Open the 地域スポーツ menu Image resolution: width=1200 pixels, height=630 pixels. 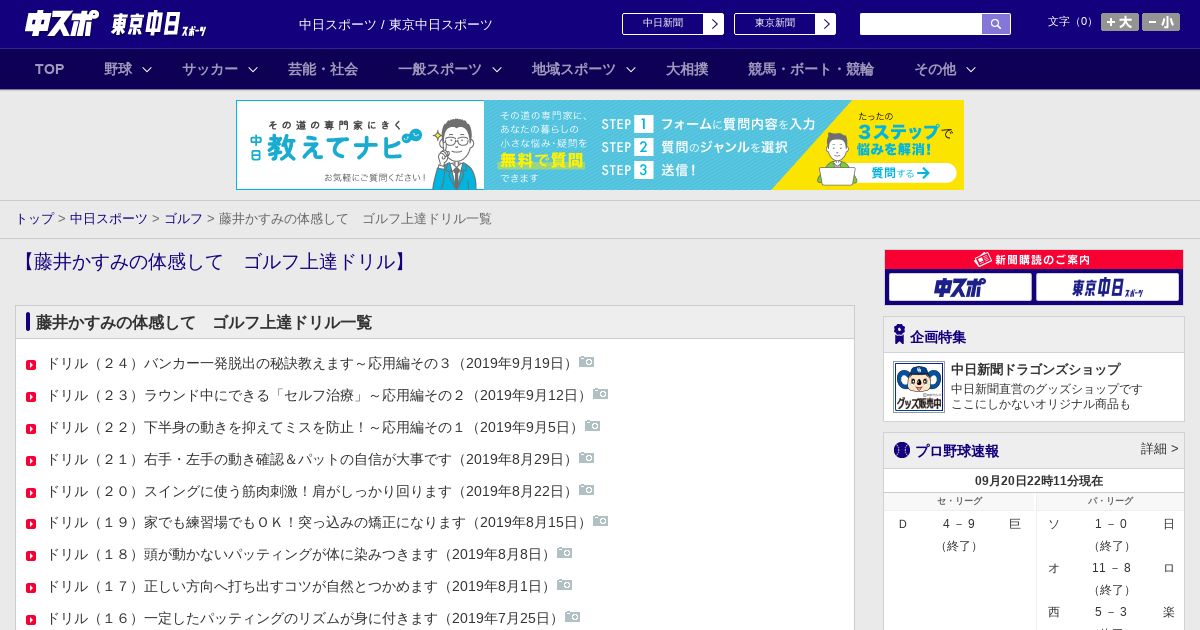click(574, 69)
